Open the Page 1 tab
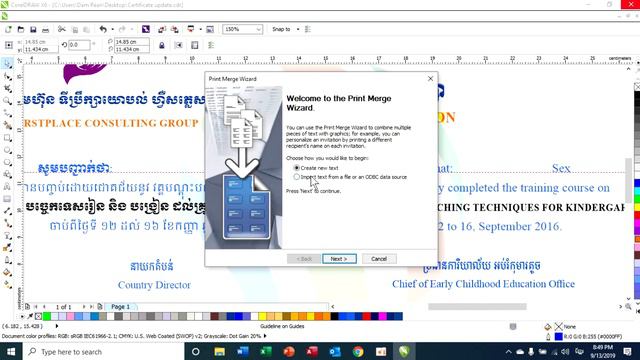The height and width of the screenshot is (360, 640). 120,307
